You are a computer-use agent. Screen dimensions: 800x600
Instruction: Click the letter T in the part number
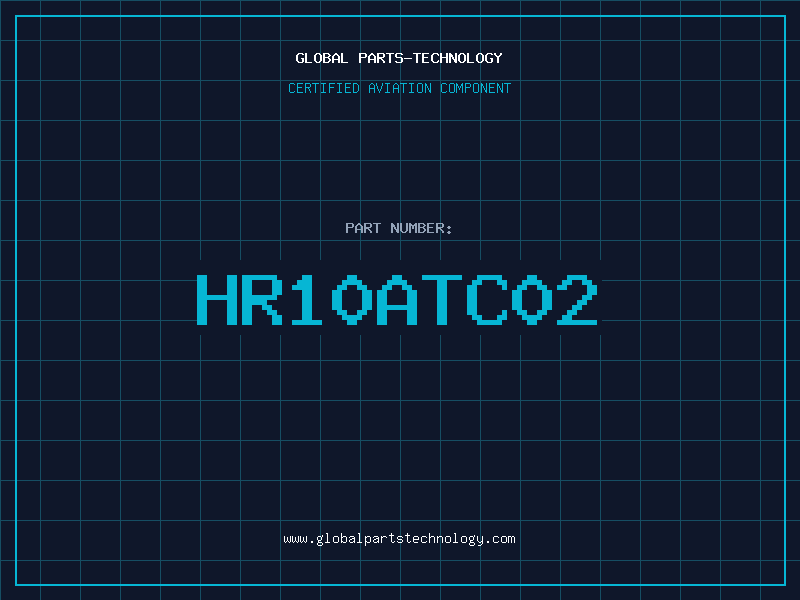[445, 300]
